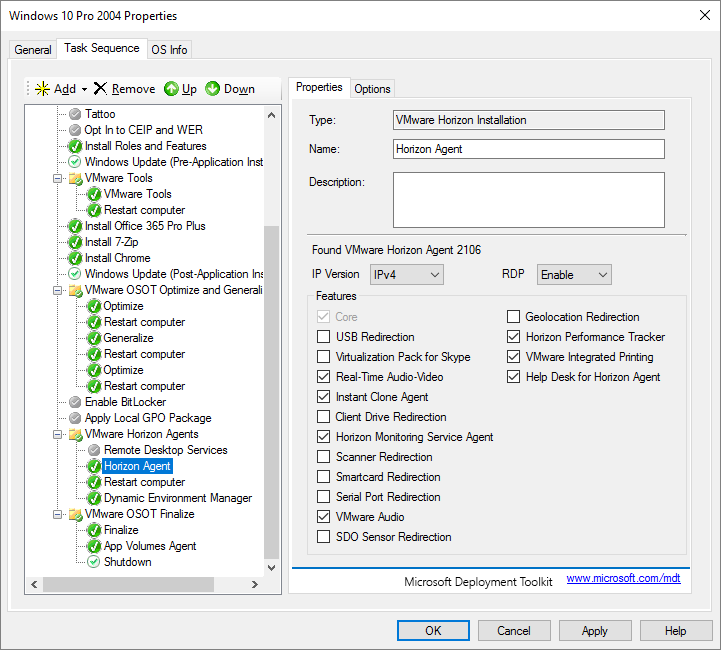Open the Options tab

click(x=372, y=89)
